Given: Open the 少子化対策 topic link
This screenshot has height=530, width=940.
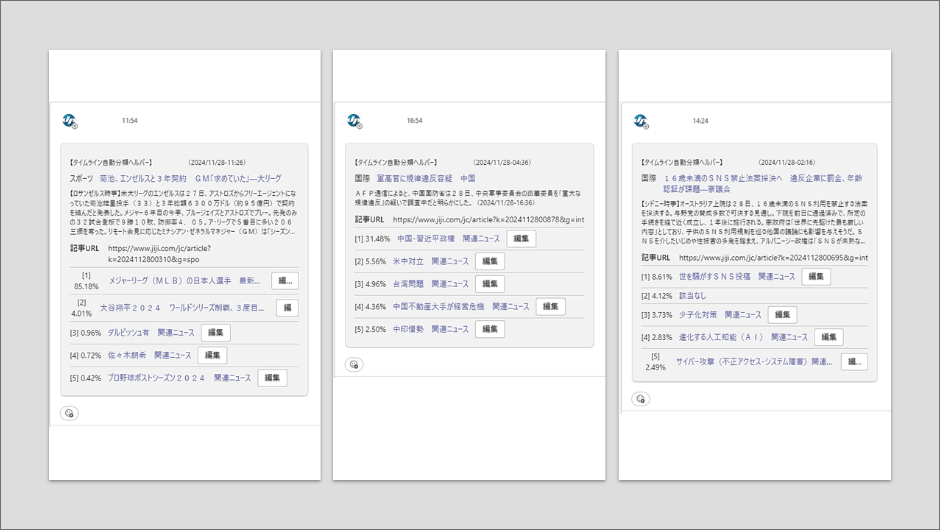Looking at the screenshot, I should coord(698,315).
